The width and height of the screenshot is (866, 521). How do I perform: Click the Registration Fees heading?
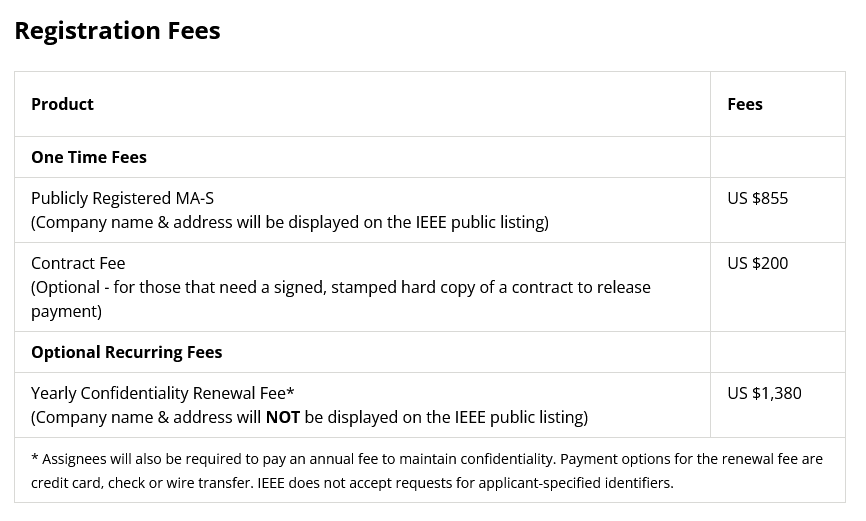pos(117,31)
